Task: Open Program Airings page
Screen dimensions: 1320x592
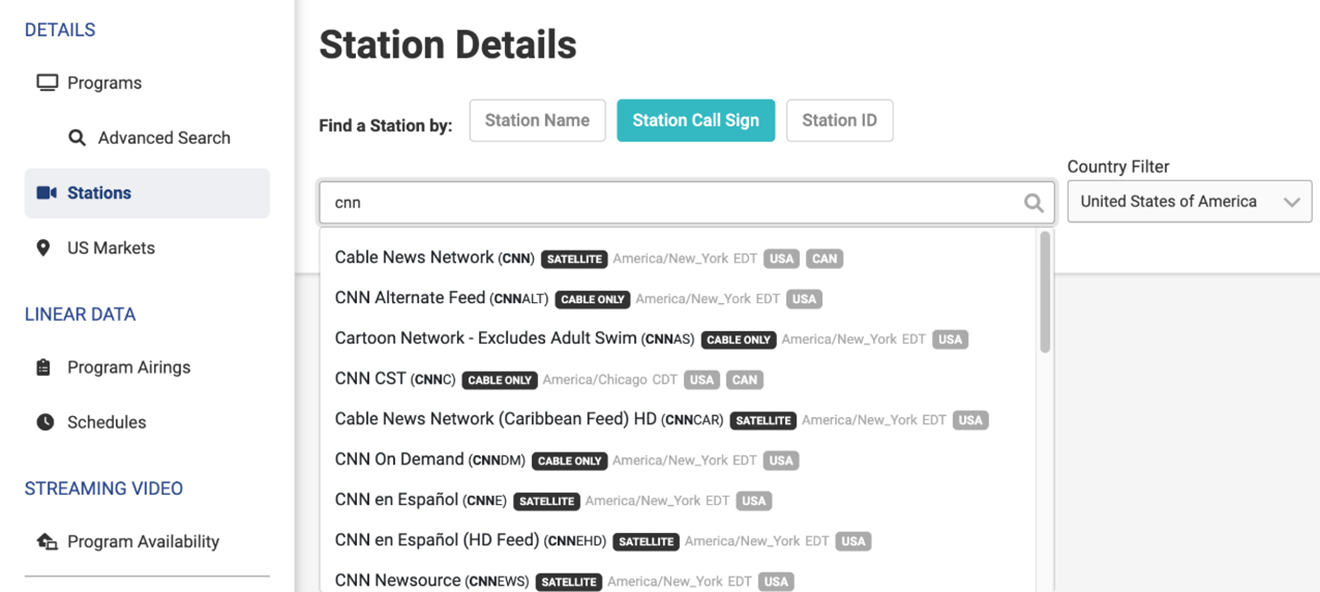Action: [128, 367]
